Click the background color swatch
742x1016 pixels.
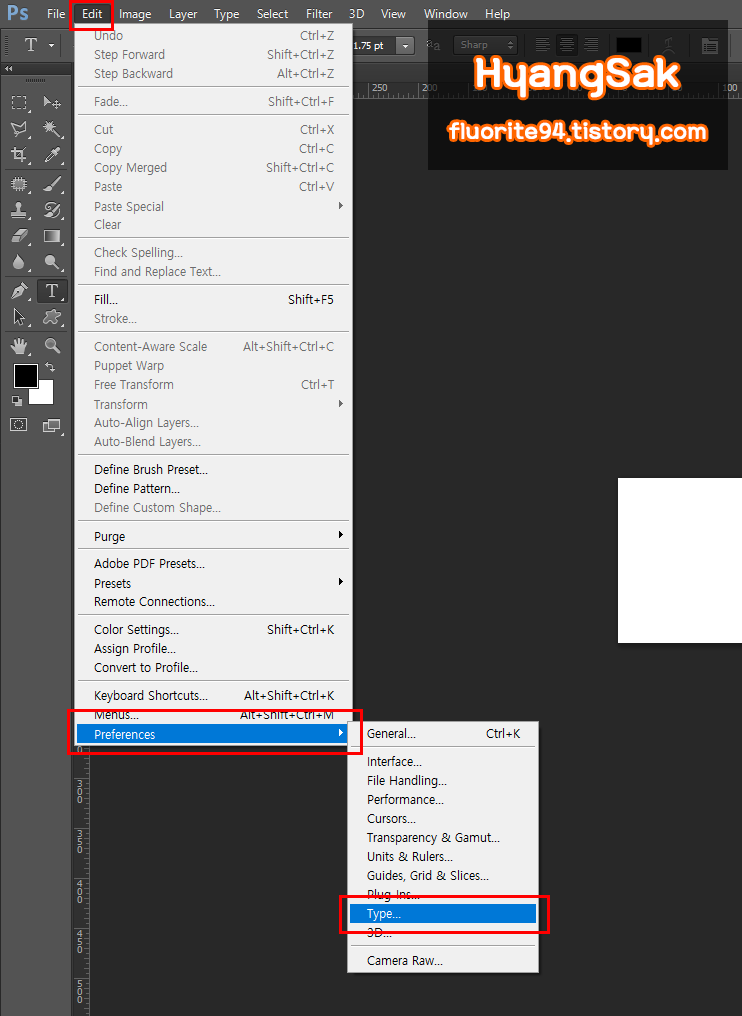pyautogui.click(x=43, y=395)
